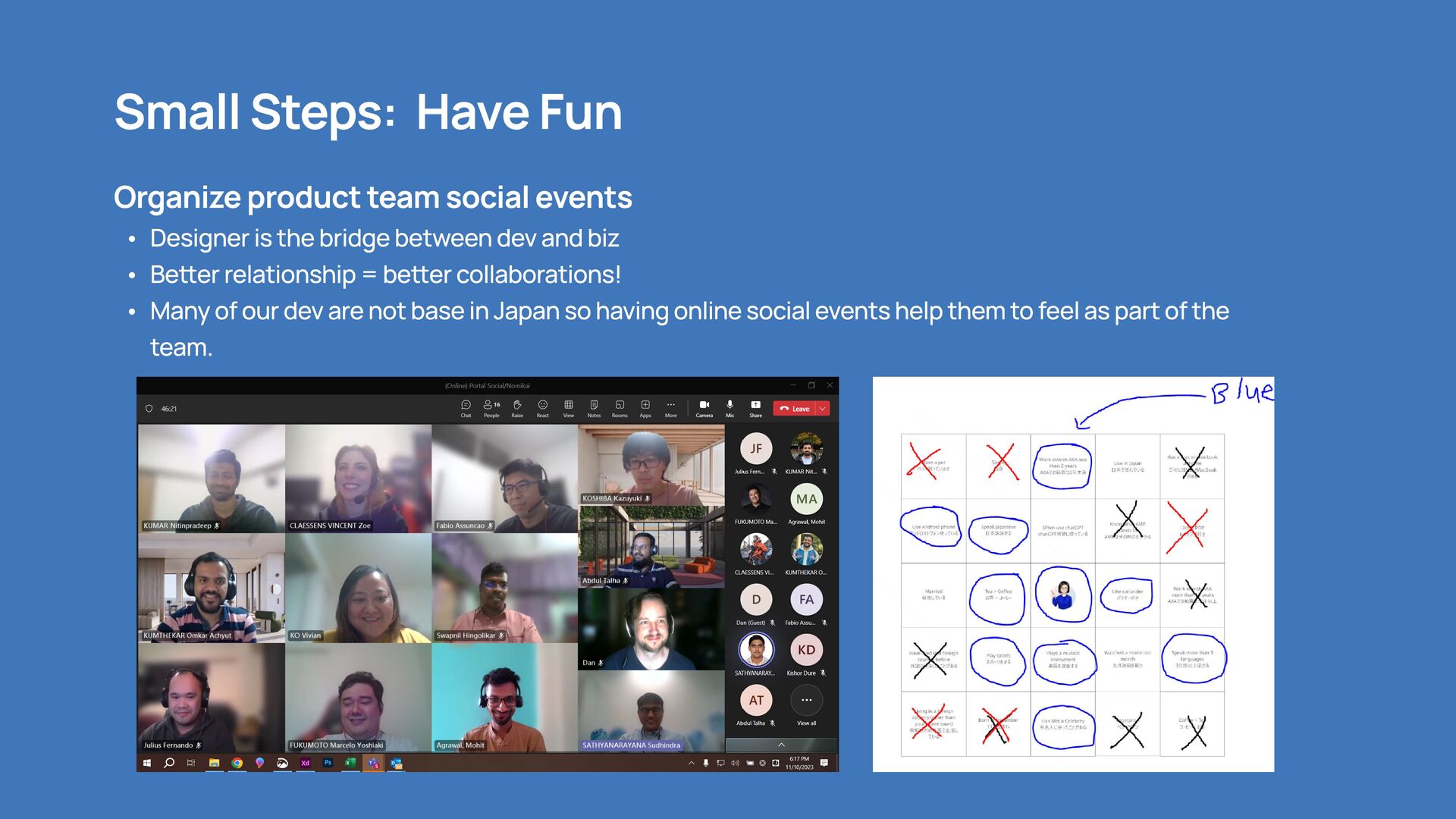Expand the participant strip chevron arrow

[781, 745]
